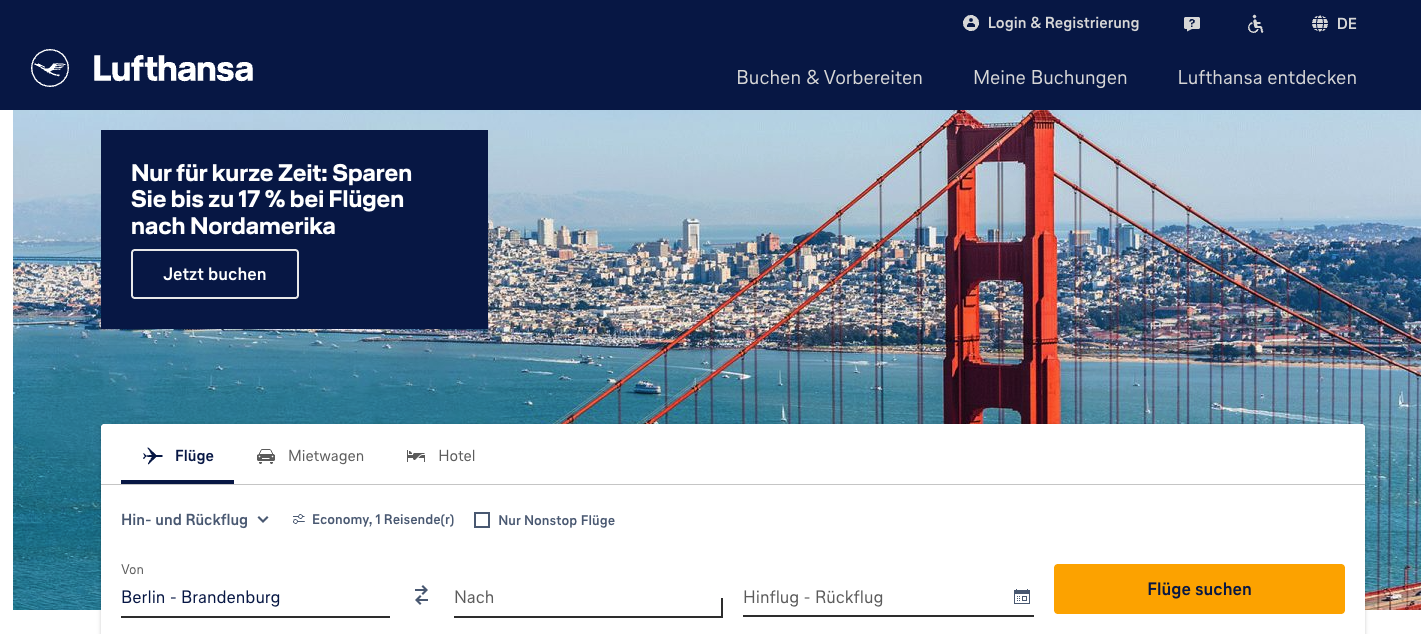Click the Hinflug - Rückflug date field
Image resolution: width=1421 pixels, height=634 pixels.
[x=888, y=597]
